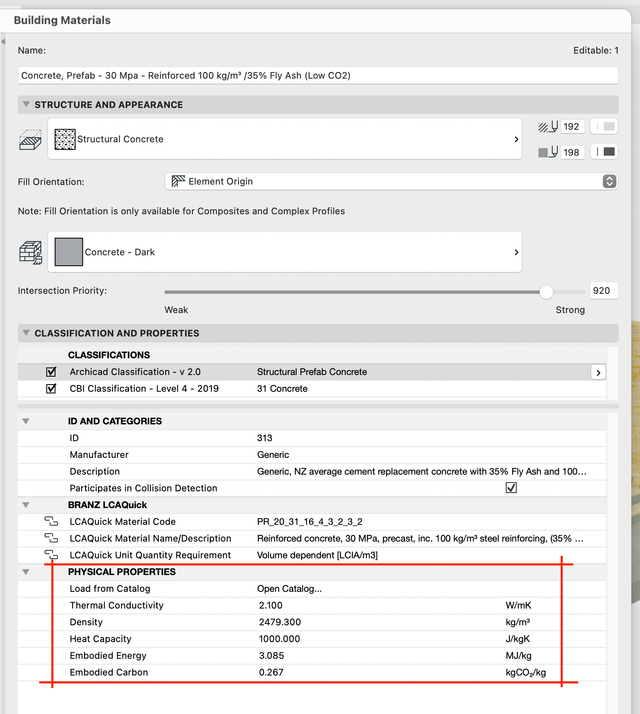Image resolution: width=640 pixels, height=714 pixels.
Task: Collapse the CLASSIFICATION AND PROPERTIES section
Action: (x=26, y=333)
